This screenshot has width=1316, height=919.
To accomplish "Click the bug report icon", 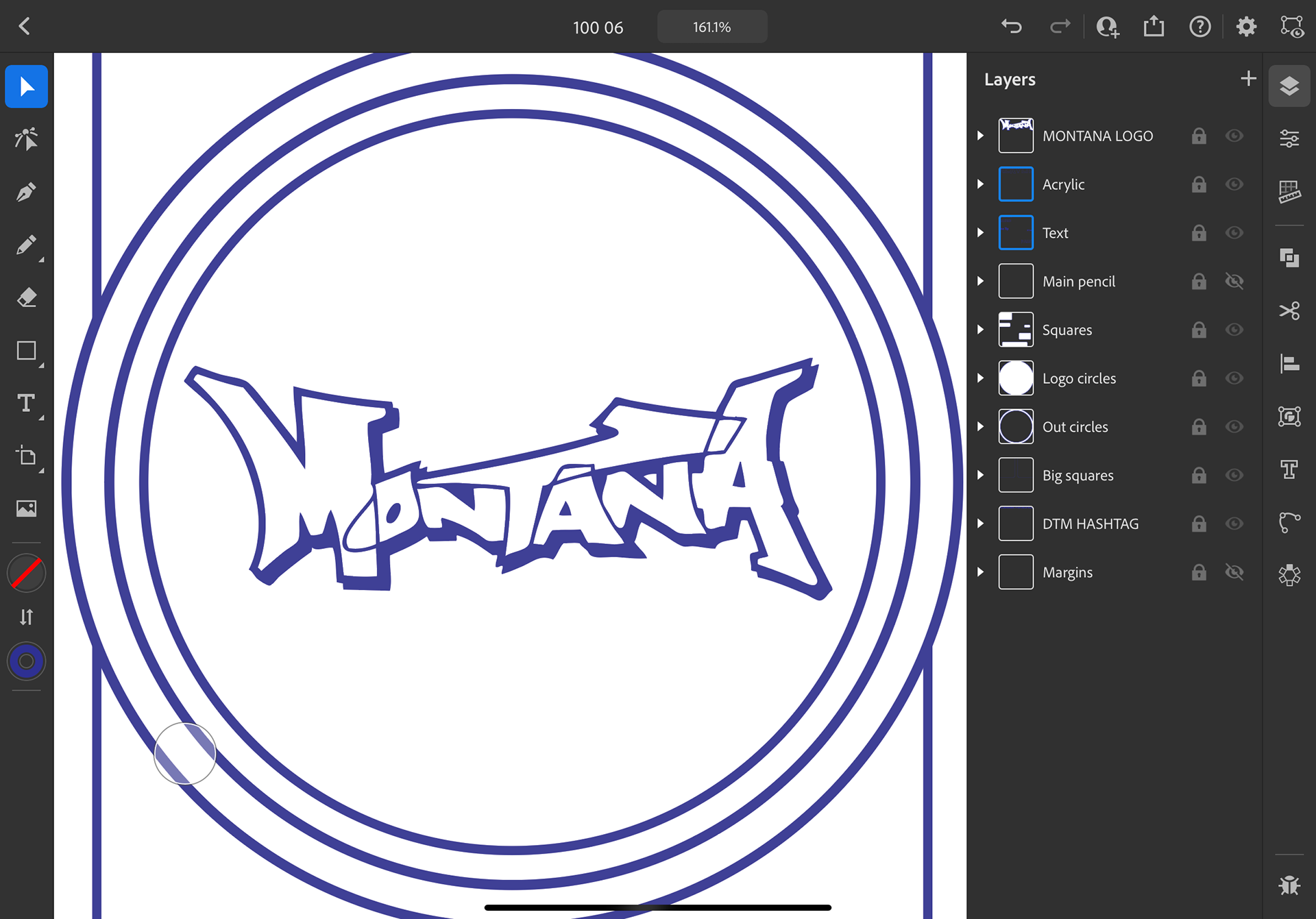I will [x=1289, y=885].
